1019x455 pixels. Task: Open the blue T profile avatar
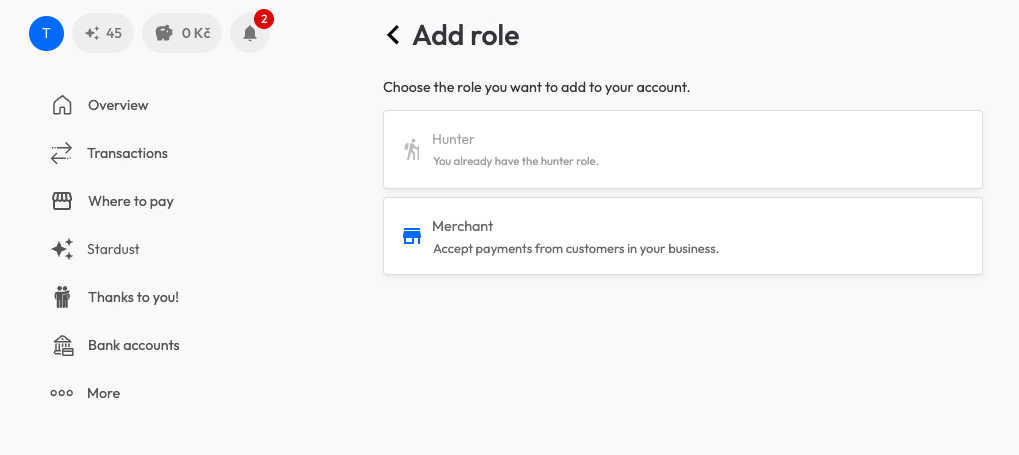click(x=46, y=33)
